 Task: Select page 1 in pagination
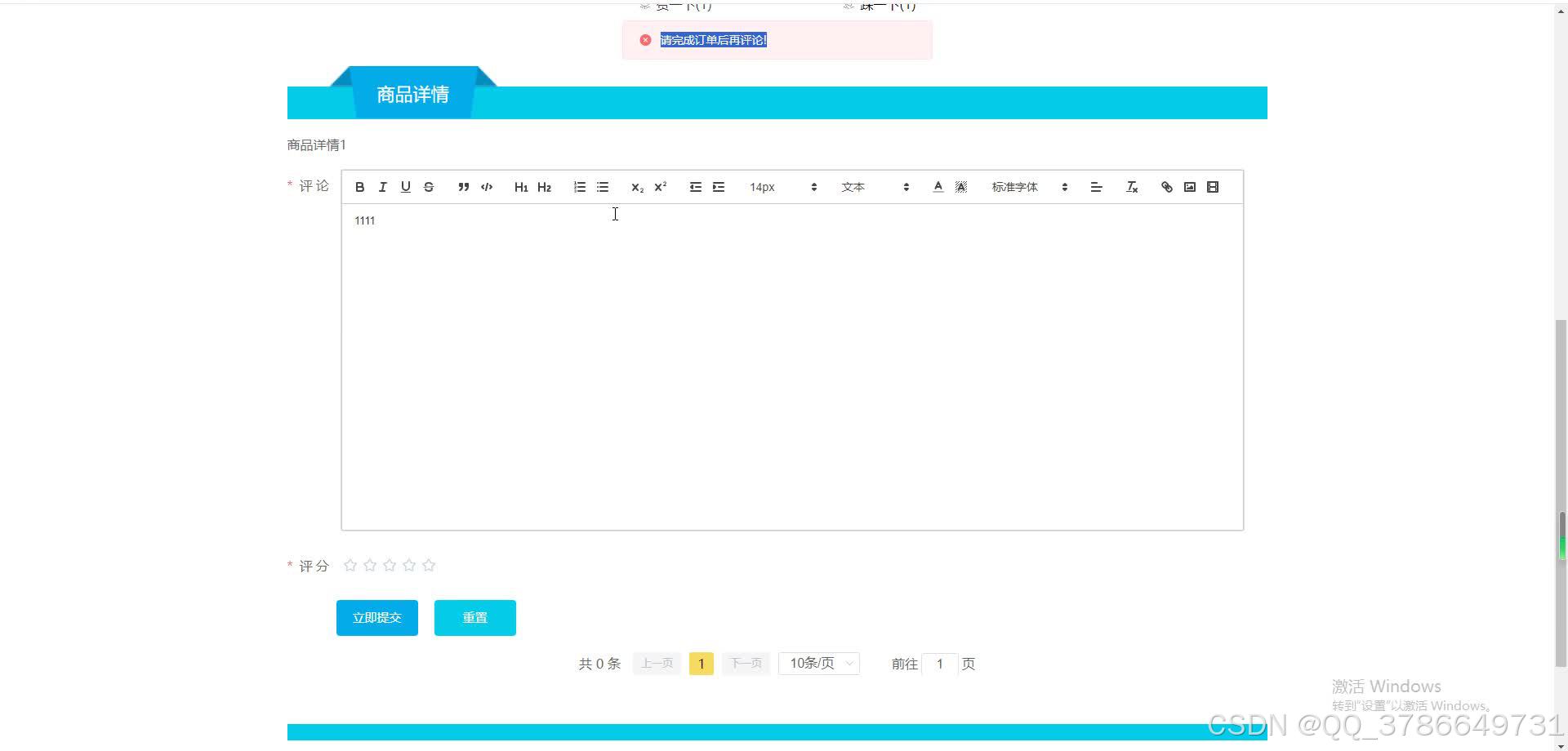pos(702,664)
